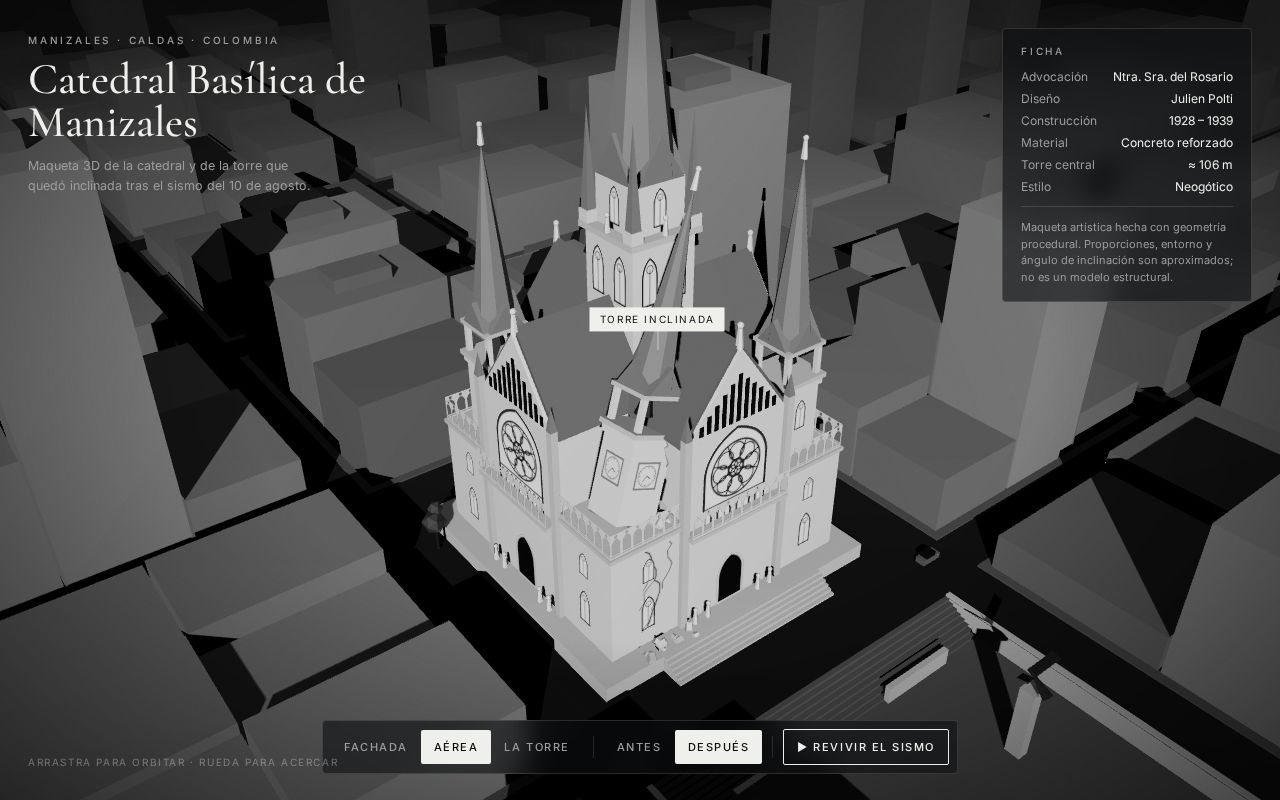
Task: Click the Construcción label
Action: click(x=1059, y=121)
